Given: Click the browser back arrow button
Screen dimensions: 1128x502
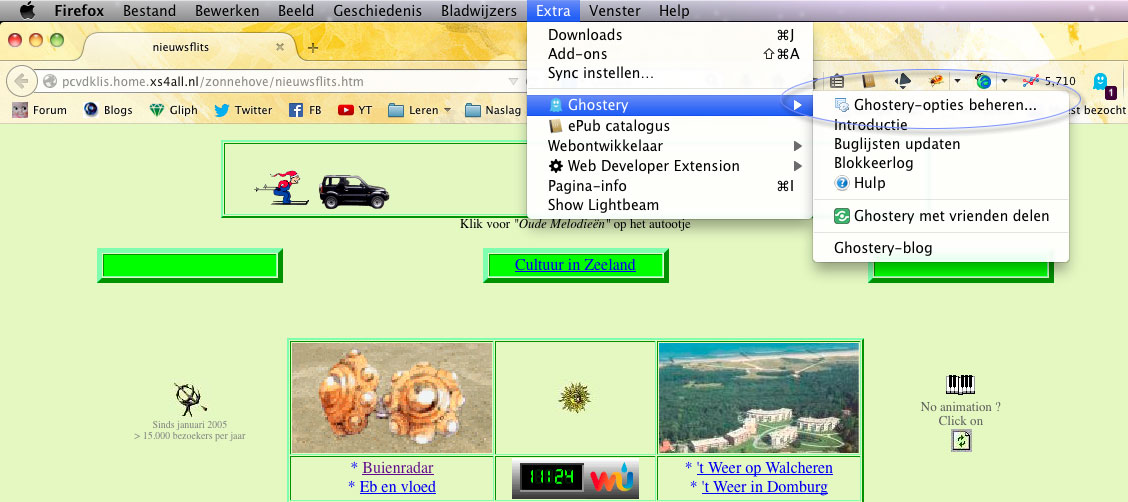Looking at the screenshot, I should [x=19, y=81].
